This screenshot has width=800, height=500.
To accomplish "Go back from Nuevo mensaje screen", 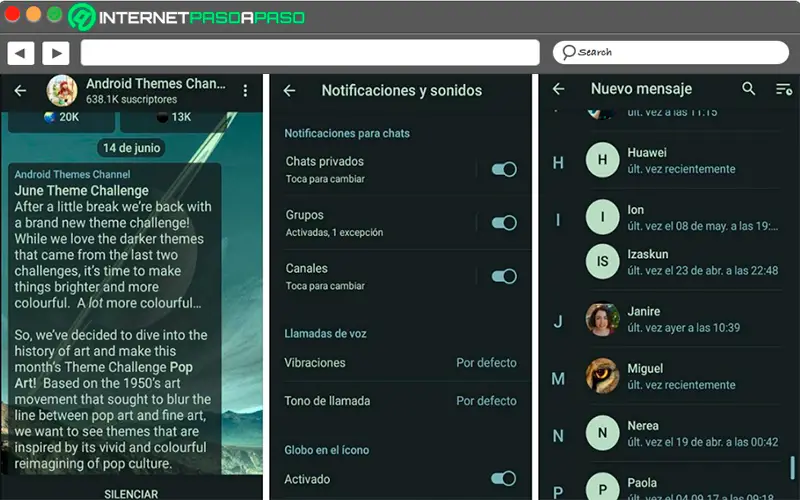I will (559, 89).
